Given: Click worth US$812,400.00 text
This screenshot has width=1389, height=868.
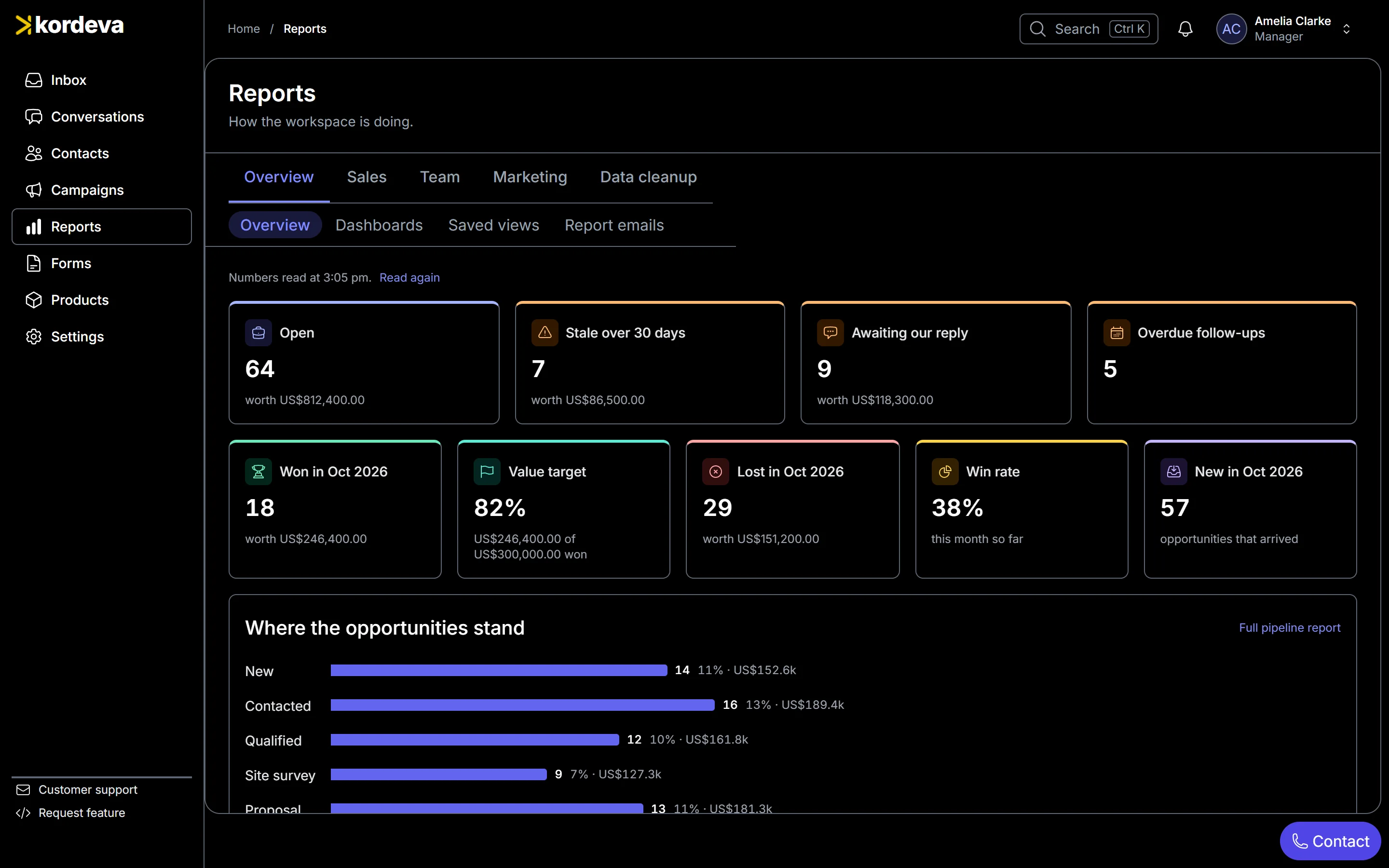Looking at the screenshot, I should [305, 400].
